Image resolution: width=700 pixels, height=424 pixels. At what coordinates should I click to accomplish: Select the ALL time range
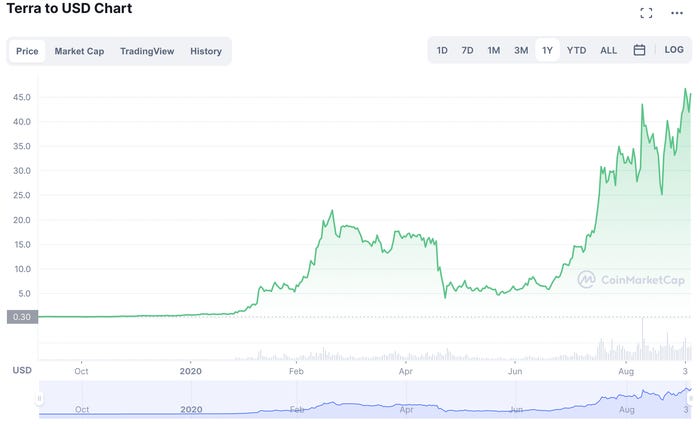coord(608,50)
